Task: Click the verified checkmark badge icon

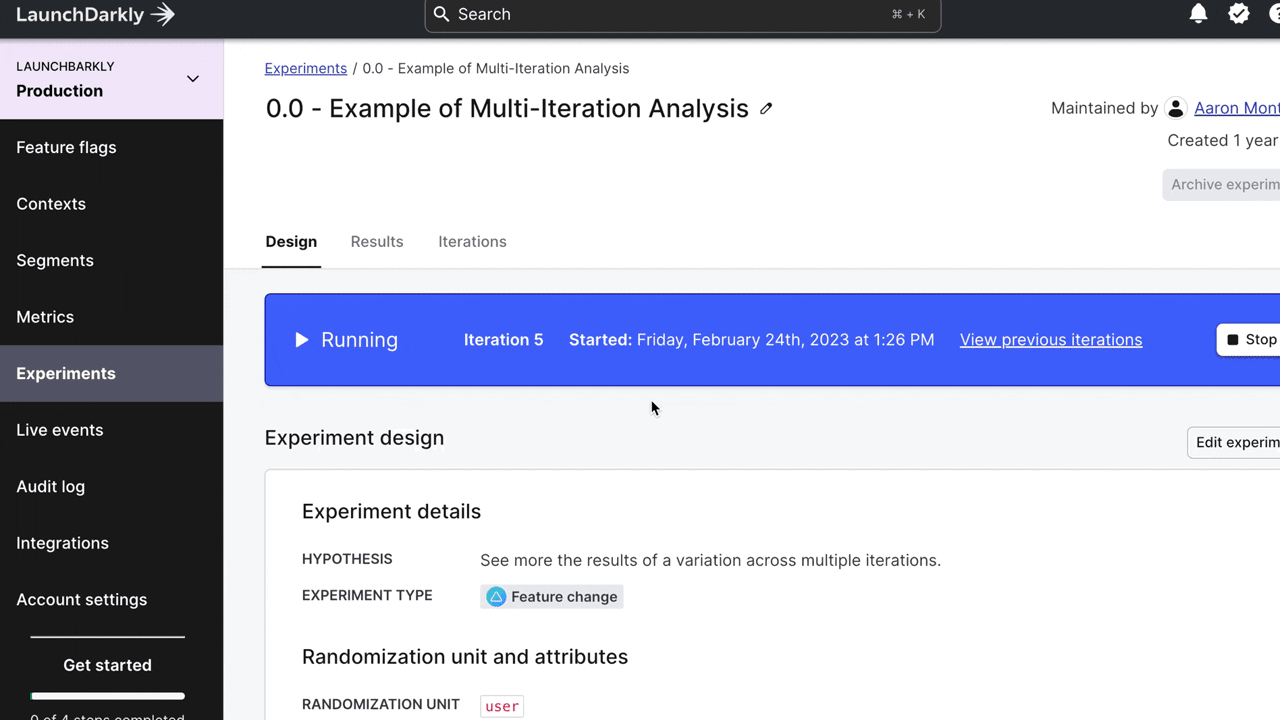Action: (x=1239, y=14)
